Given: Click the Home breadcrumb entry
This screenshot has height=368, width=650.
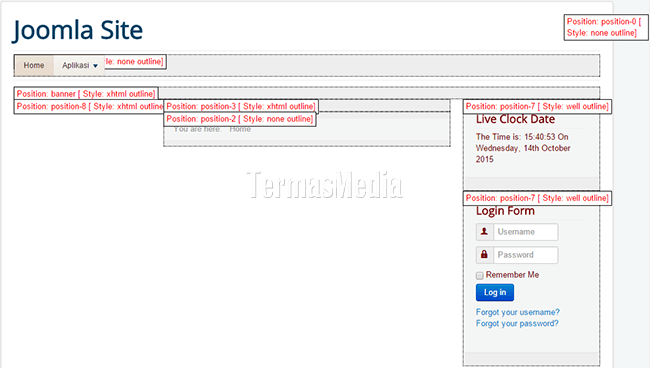Looking at the screenshot, I should point(240,129).
